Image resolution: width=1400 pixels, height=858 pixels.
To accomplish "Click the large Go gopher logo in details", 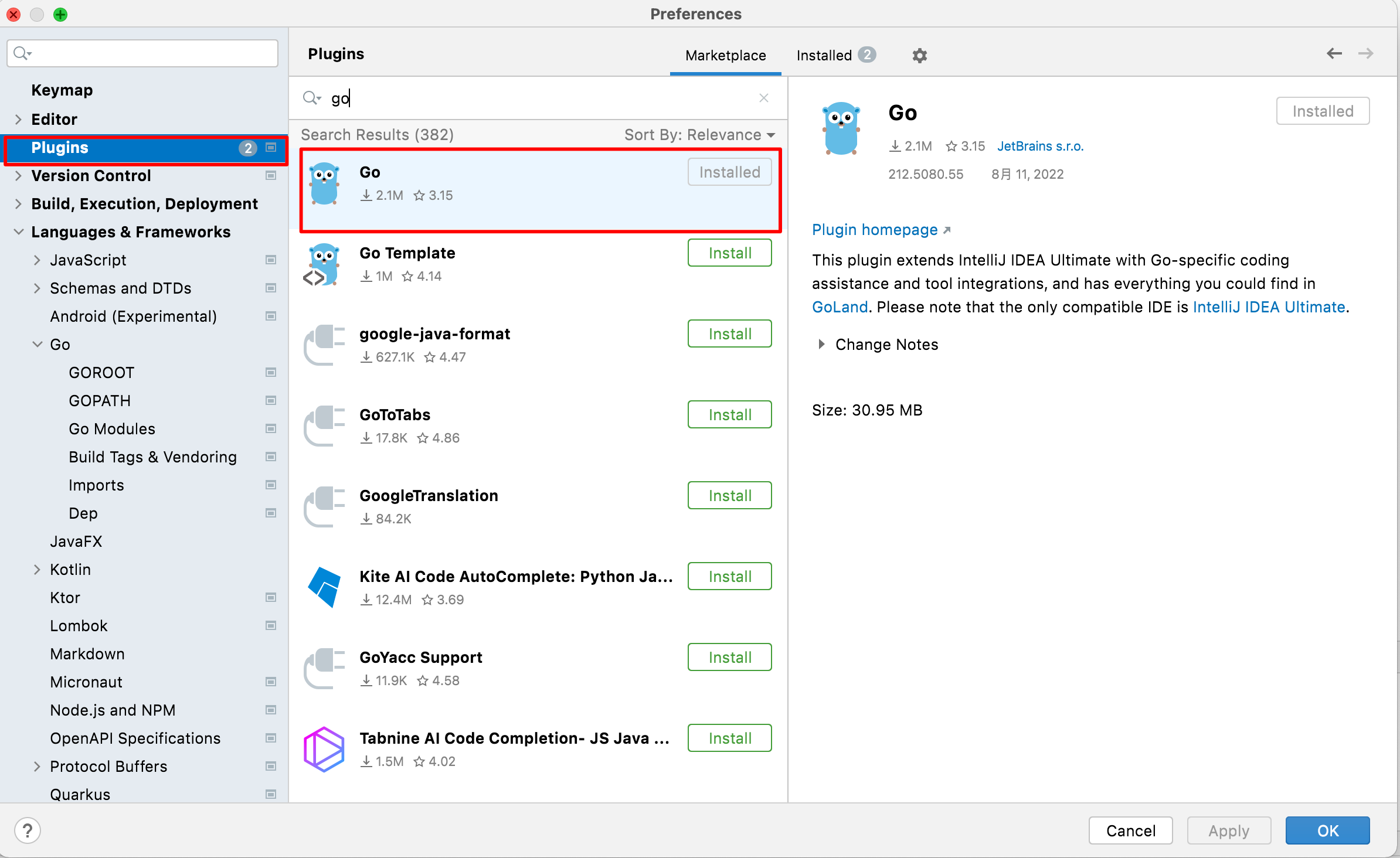I will [x=841, y=129].
